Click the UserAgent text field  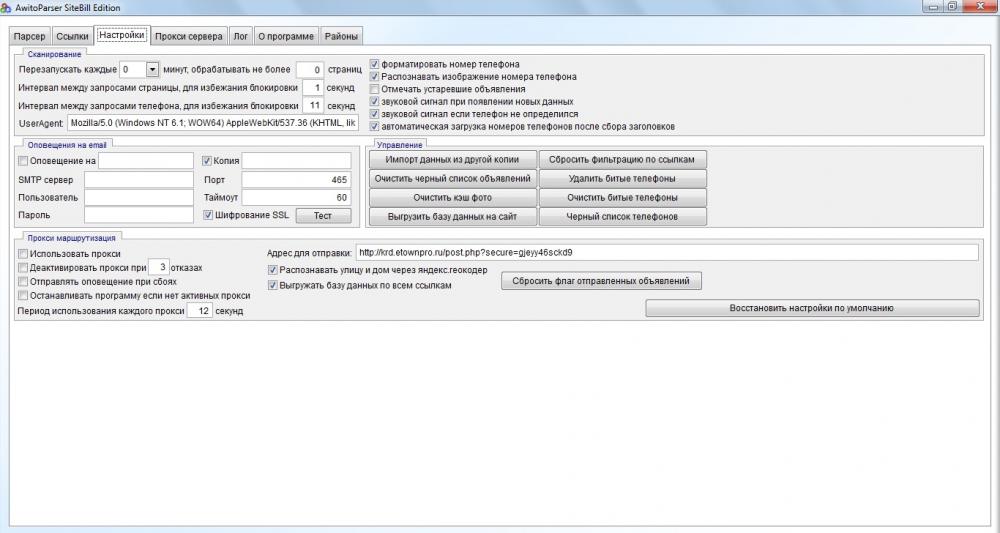pos(213,123)
